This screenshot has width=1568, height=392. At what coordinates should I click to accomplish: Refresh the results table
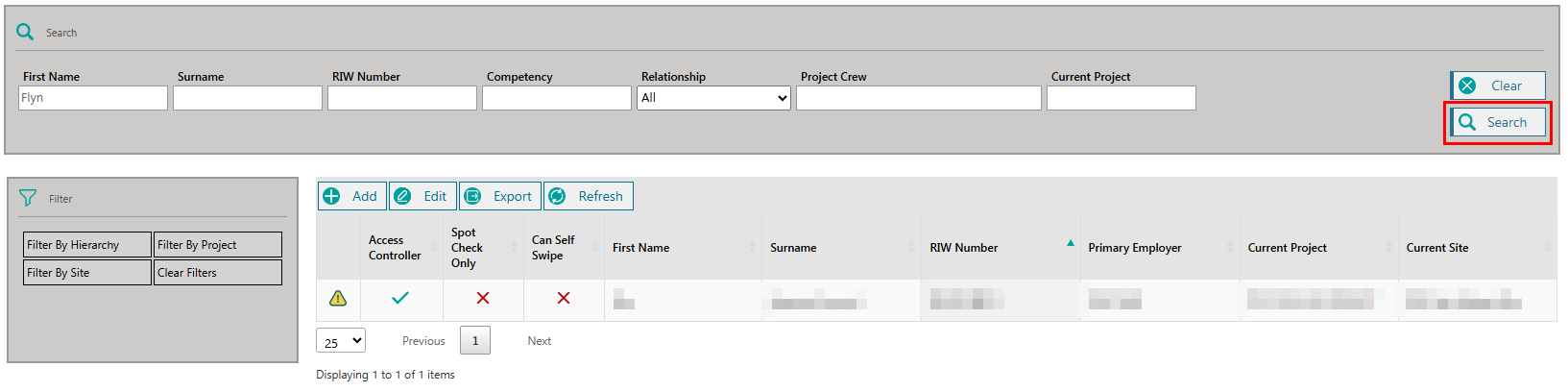pos(589,196)
